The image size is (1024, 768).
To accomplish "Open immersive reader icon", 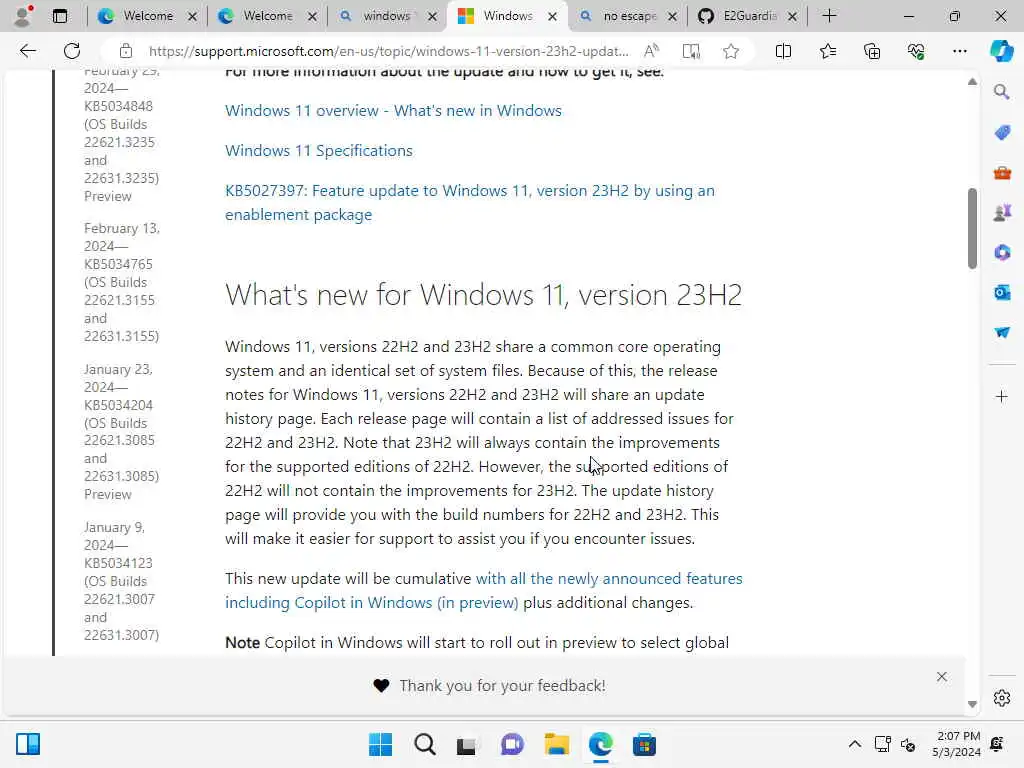I will (x=691, y=51).
